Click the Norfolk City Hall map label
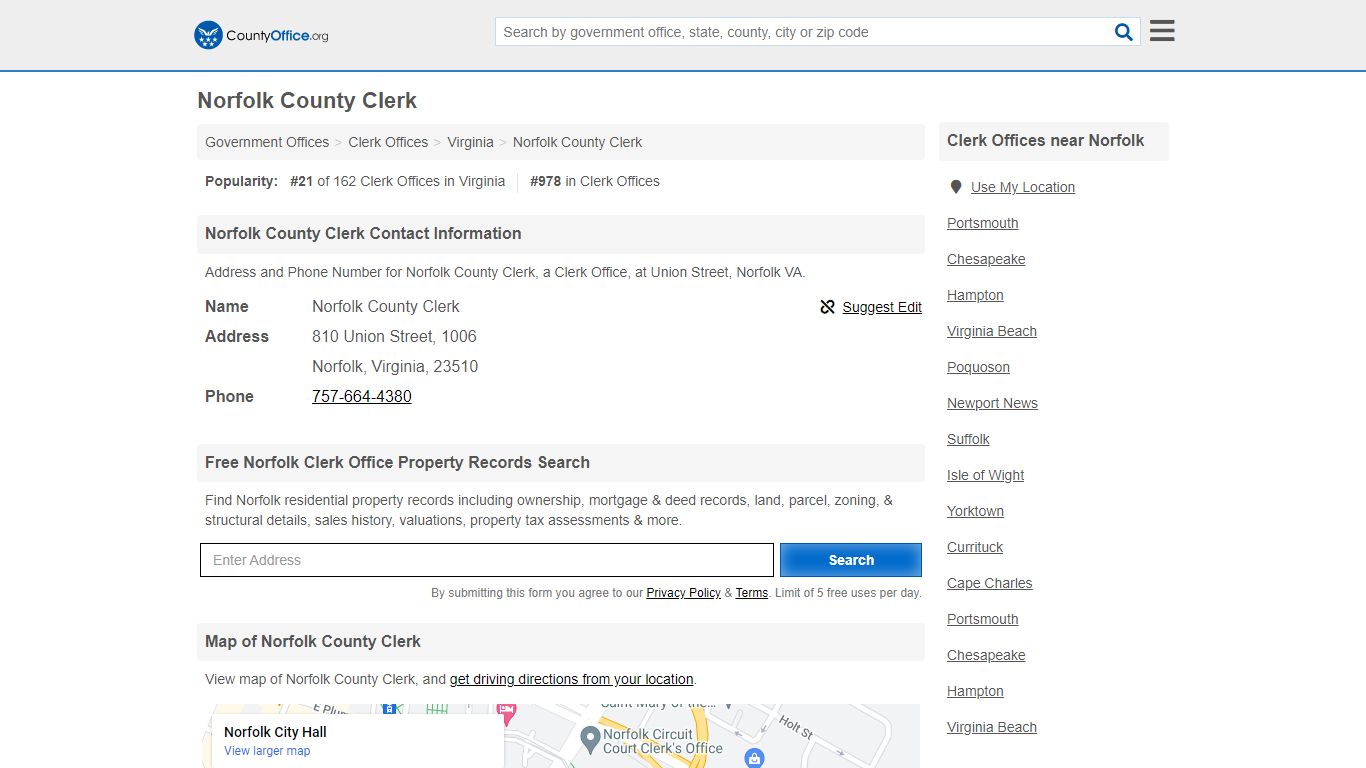This screenshot has height=768, width=1366. click(x=275, y=732)
